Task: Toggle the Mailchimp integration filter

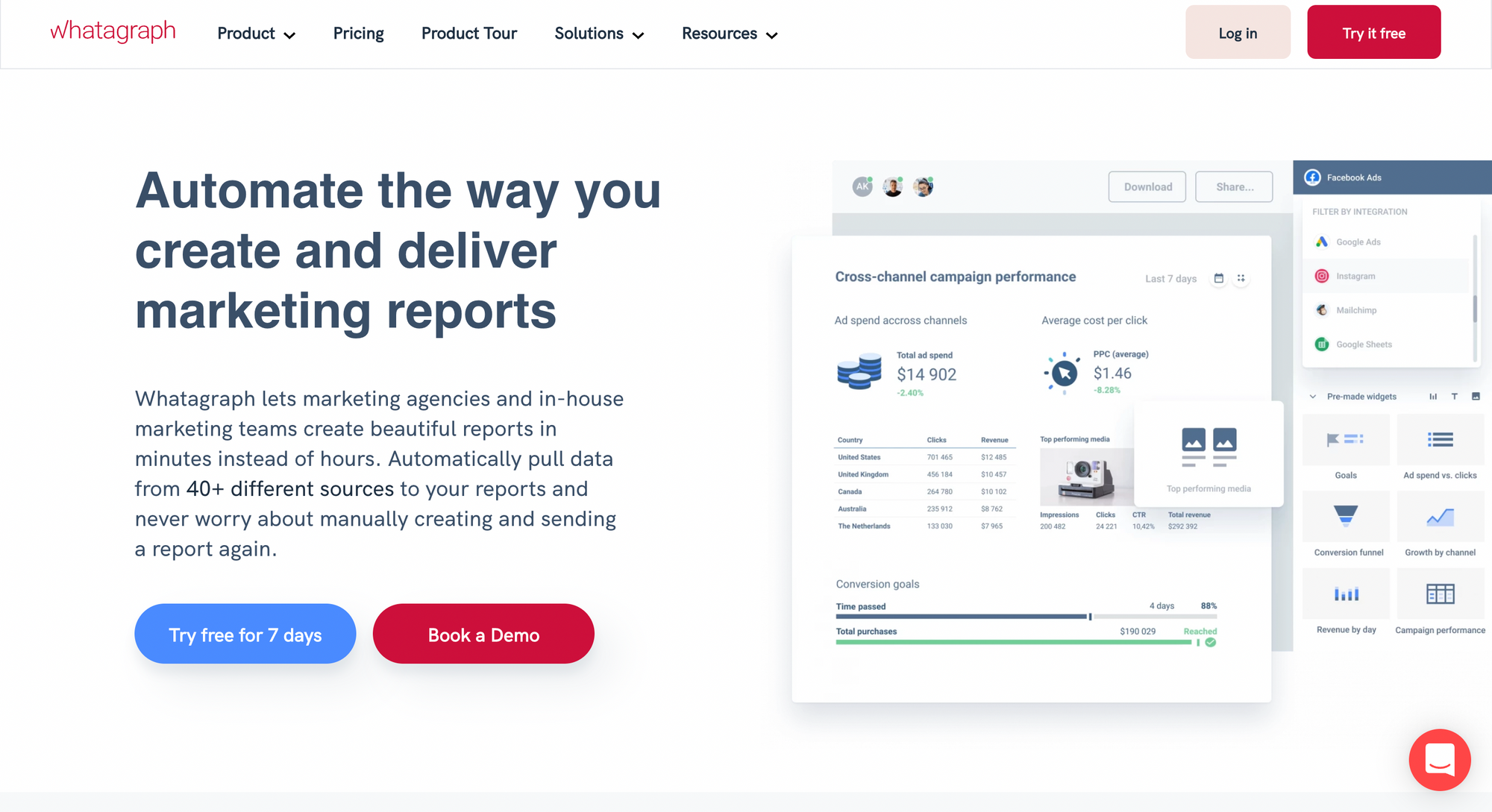Action: point(1355,310)
